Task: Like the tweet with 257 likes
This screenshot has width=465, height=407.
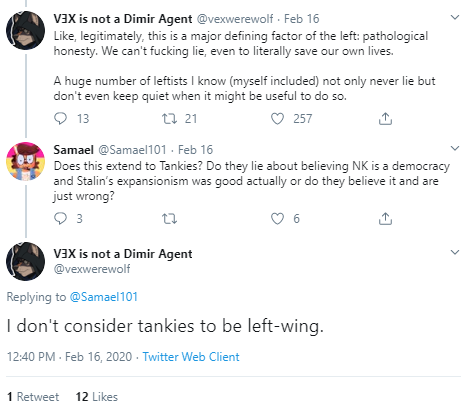Action: pos(277,119)
